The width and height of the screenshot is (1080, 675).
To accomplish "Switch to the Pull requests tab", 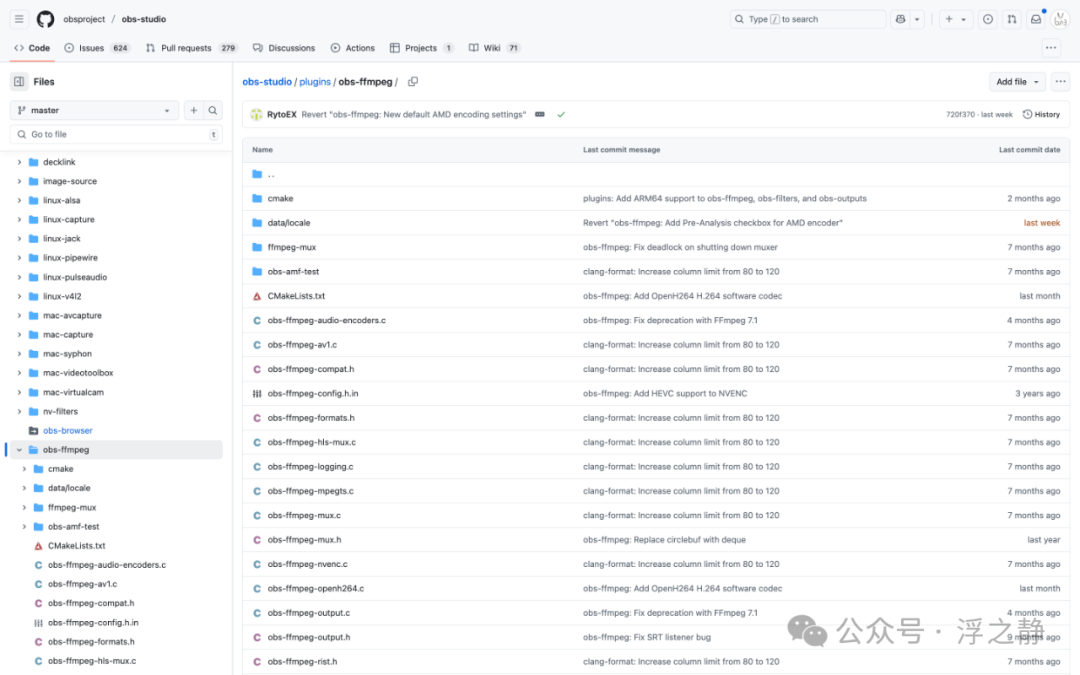I will (x=191, y=48).
